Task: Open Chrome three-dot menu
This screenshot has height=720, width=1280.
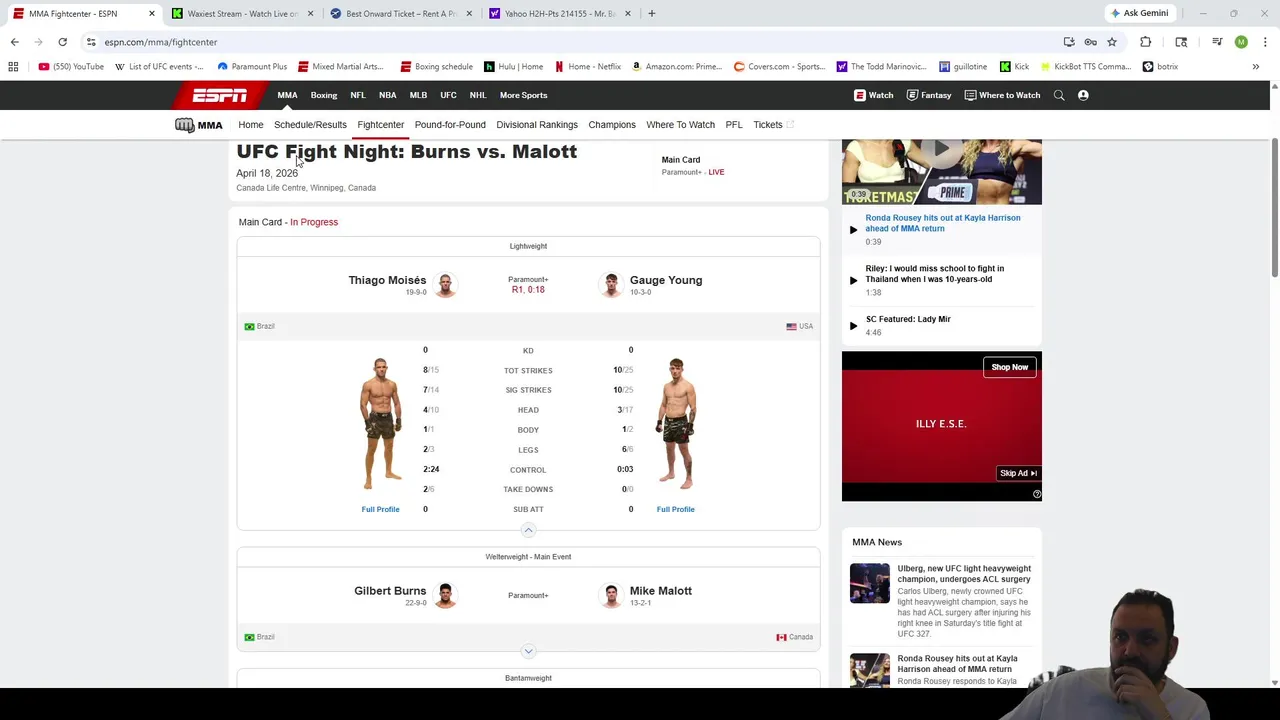Action: pyautogui.click(x=1265, y=42)
